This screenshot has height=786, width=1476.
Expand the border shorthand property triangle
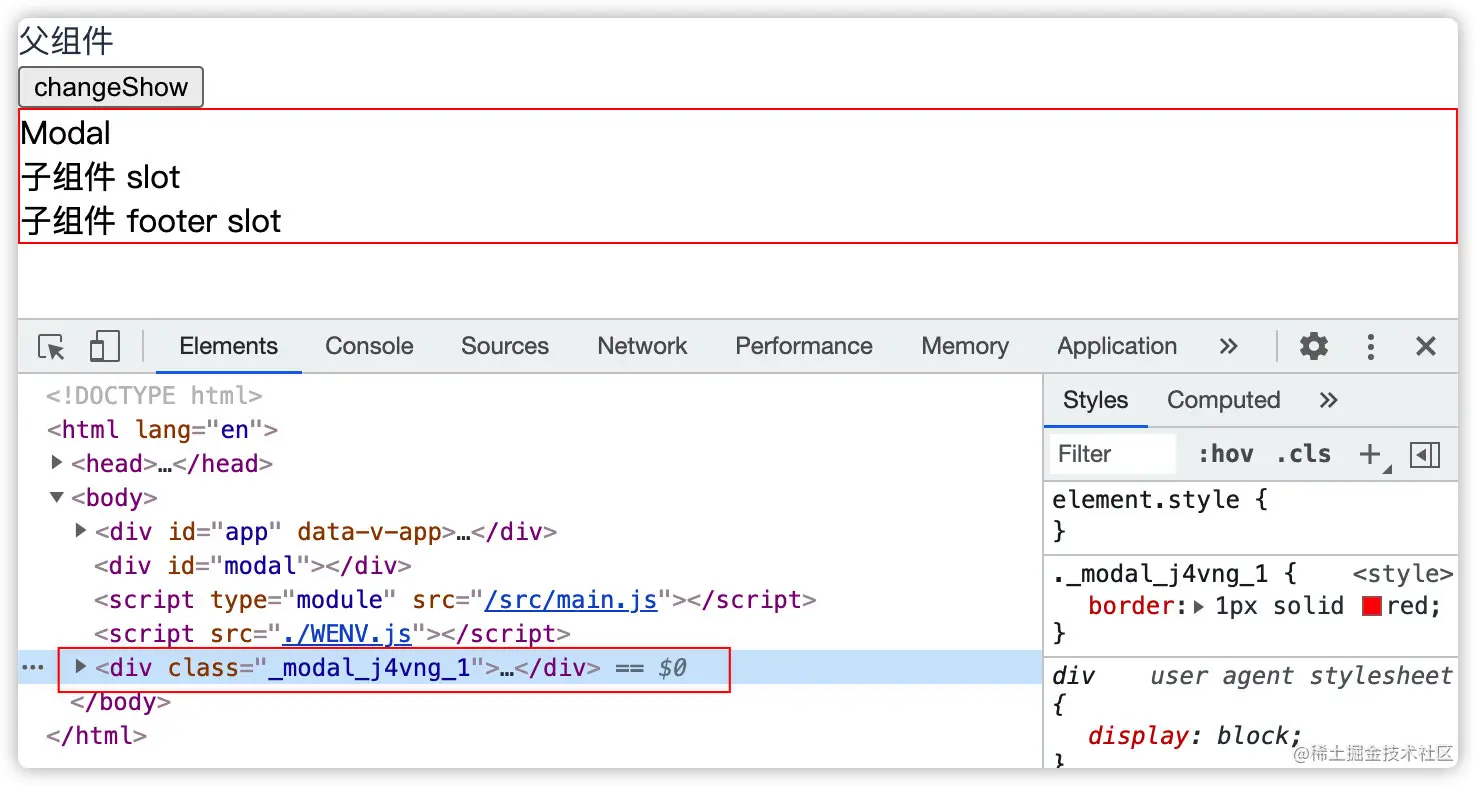click(x=1199, y=606)
